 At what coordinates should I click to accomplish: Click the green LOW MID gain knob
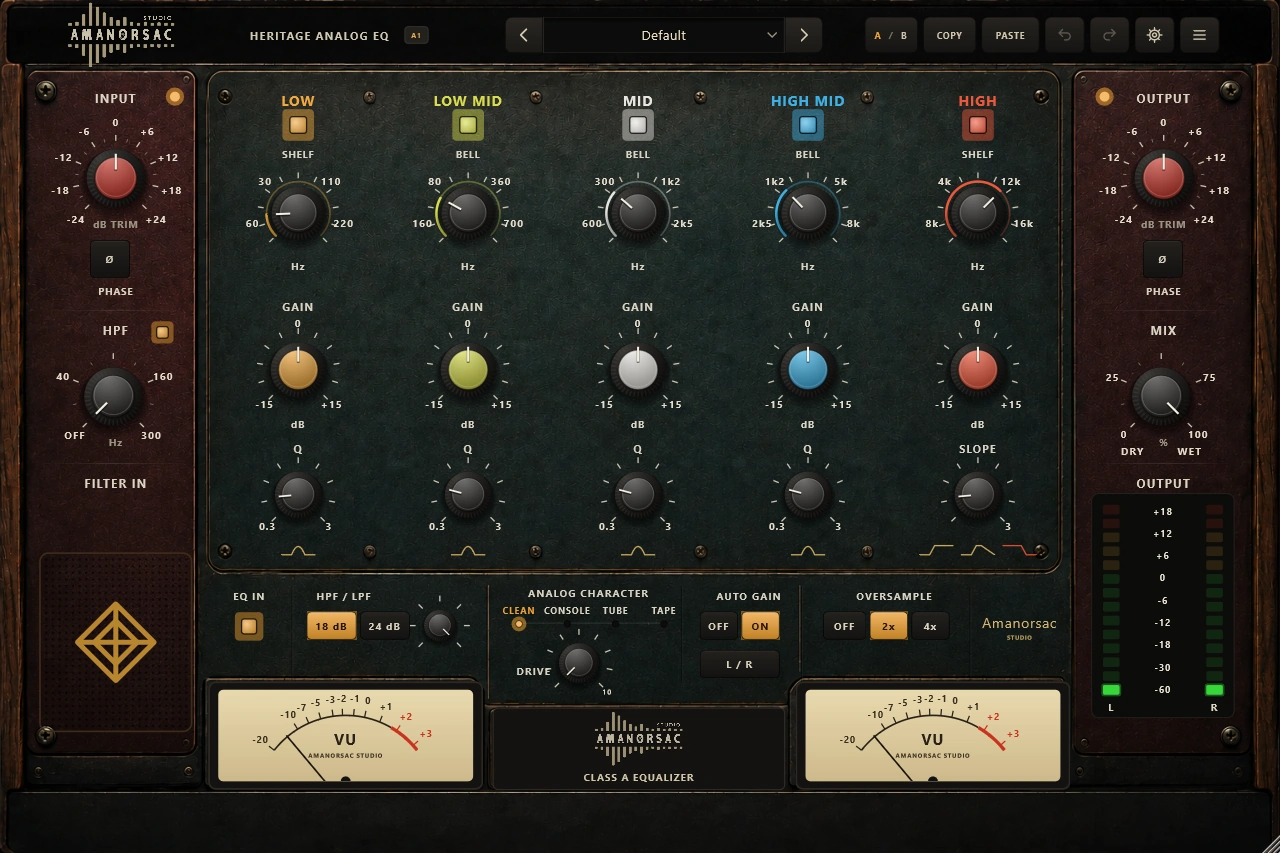click(x=468, y=369)
